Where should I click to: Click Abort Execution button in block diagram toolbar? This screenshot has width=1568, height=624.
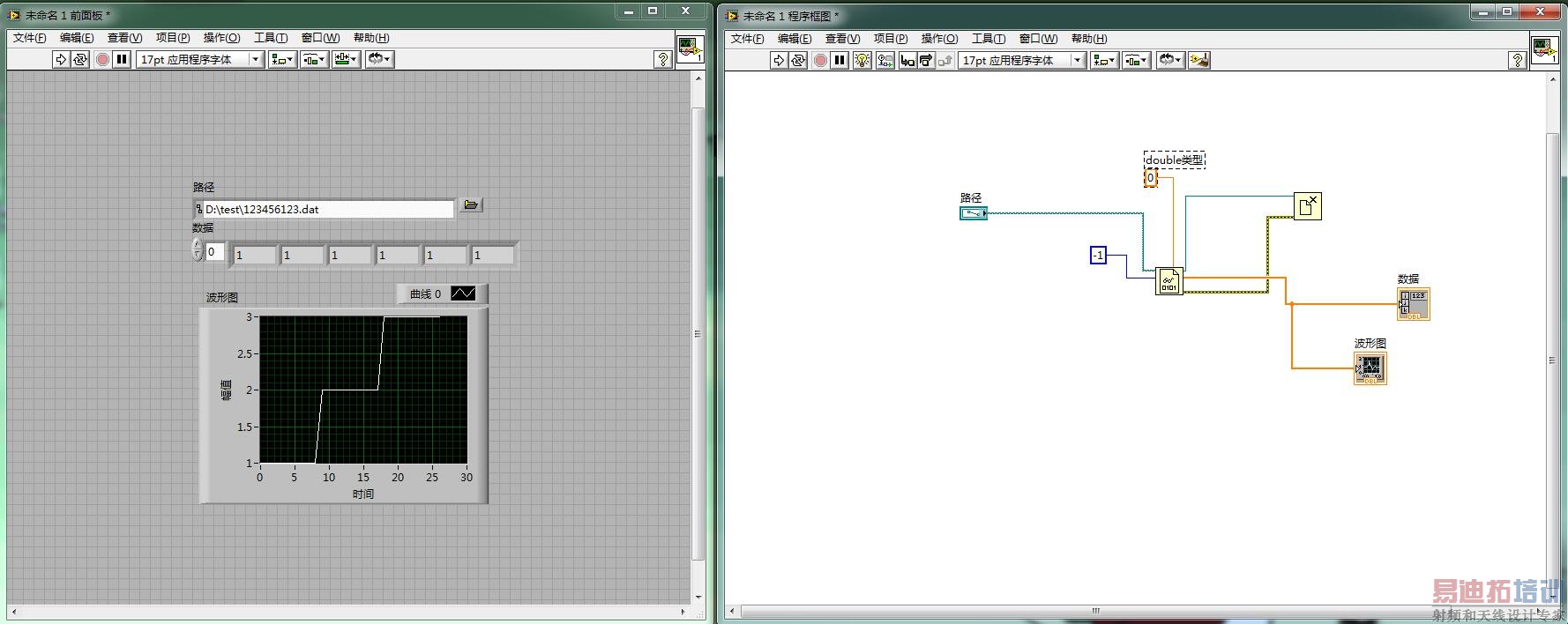click(820, 60)
